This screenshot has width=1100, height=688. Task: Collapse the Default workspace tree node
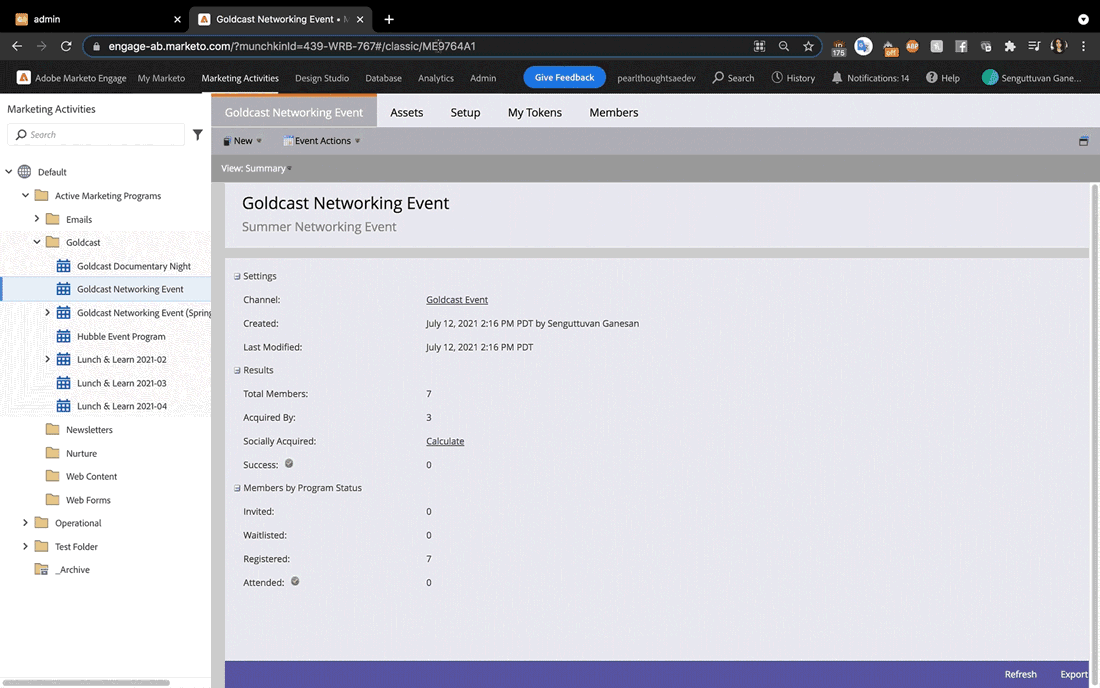8,172
